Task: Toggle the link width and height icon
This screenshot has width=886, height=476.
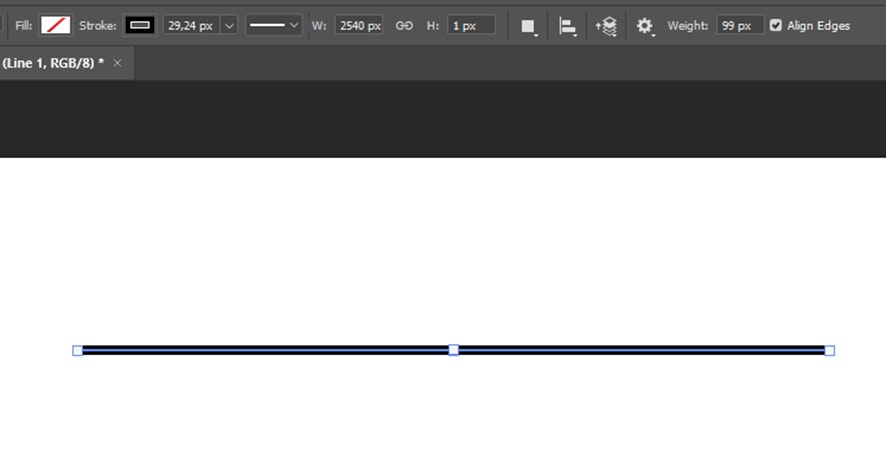Action: click(x=403, y=25)
